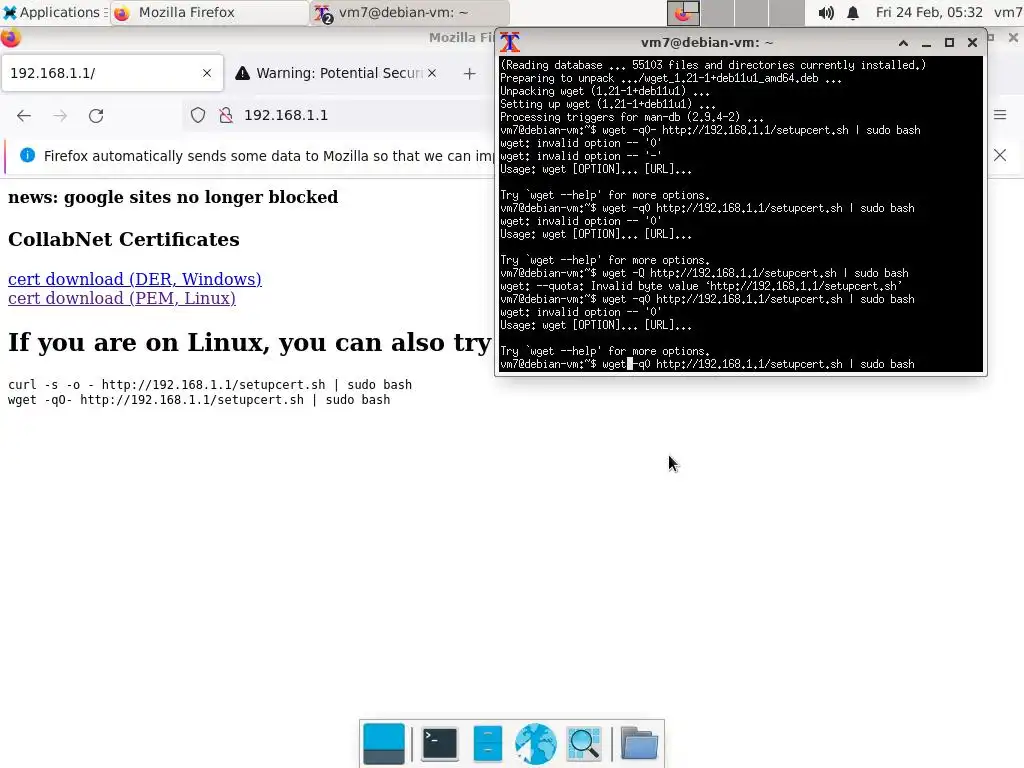Click news: google sites no longer blocked
The image size is (1024, 768).
coord(173,197)
